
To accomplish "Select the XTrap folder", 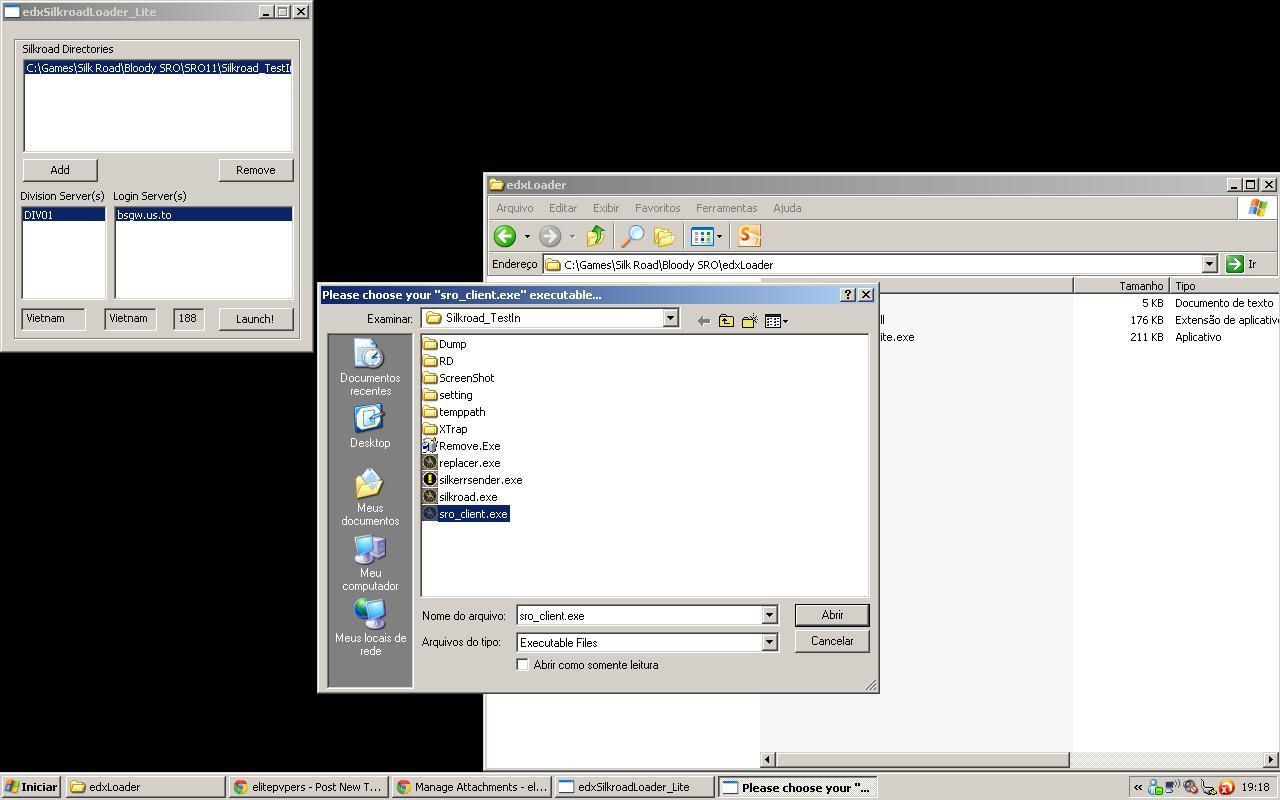I will (445, 429).
